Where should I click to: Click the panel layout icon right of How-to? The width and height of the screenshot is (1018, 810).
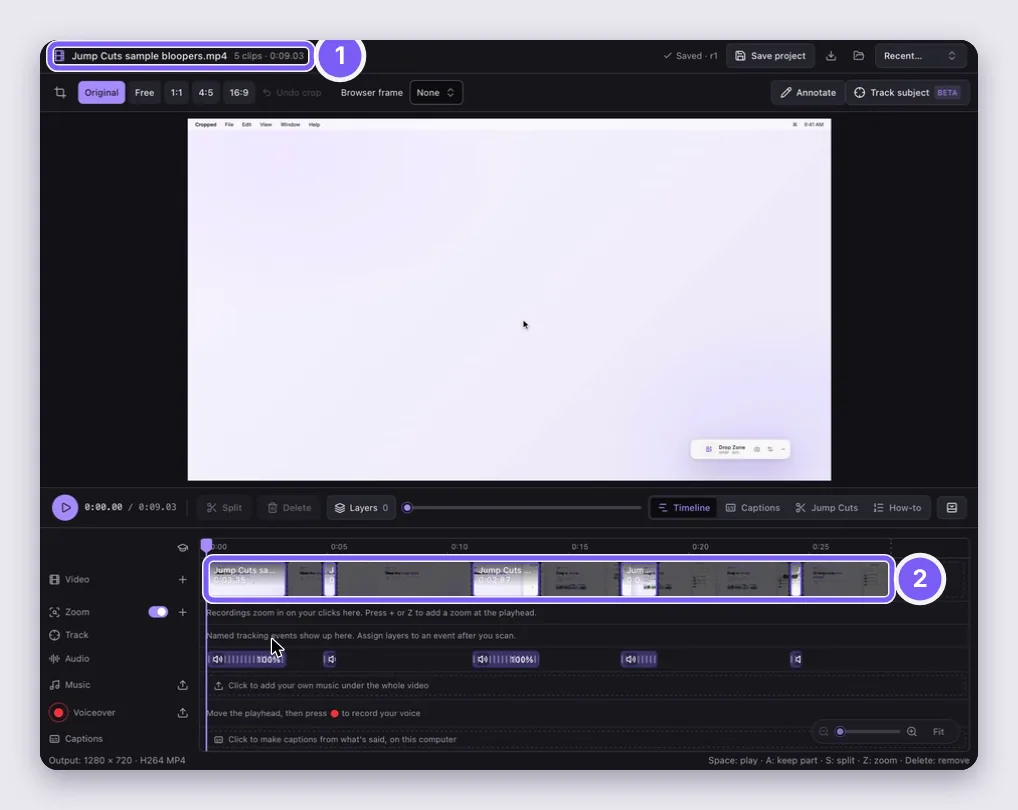952,508
